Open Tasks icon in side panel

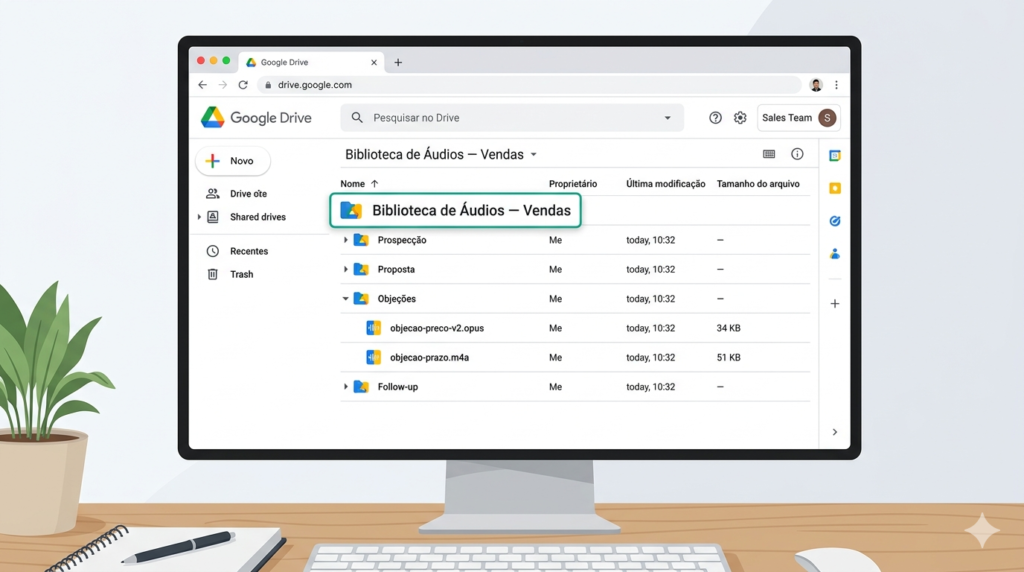(835, 221)
